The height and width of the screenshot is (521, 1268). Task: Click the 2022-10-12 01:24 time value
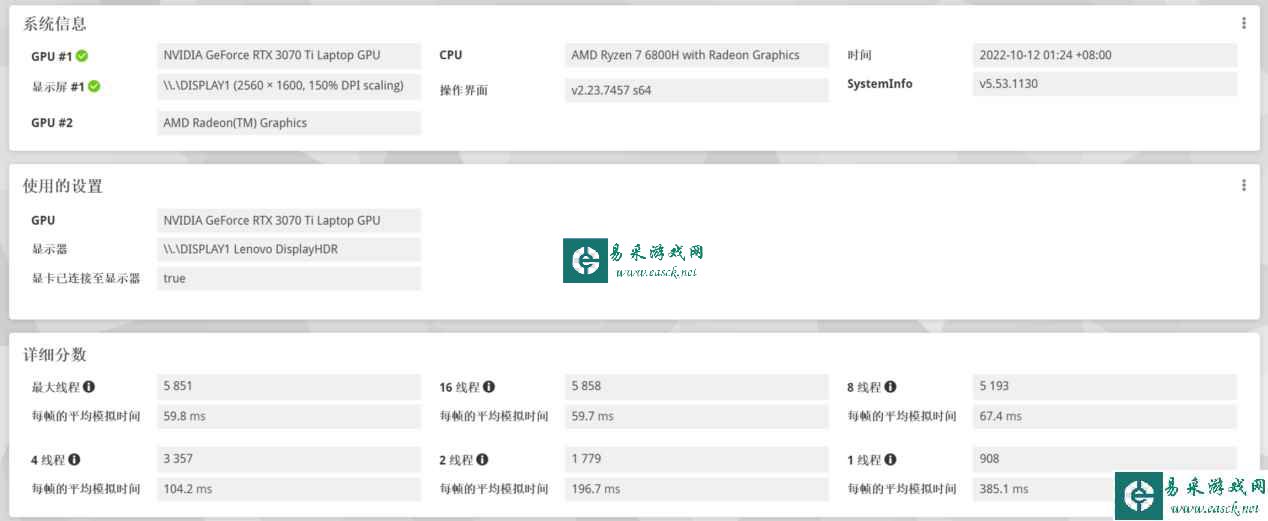click(1105, 55)
